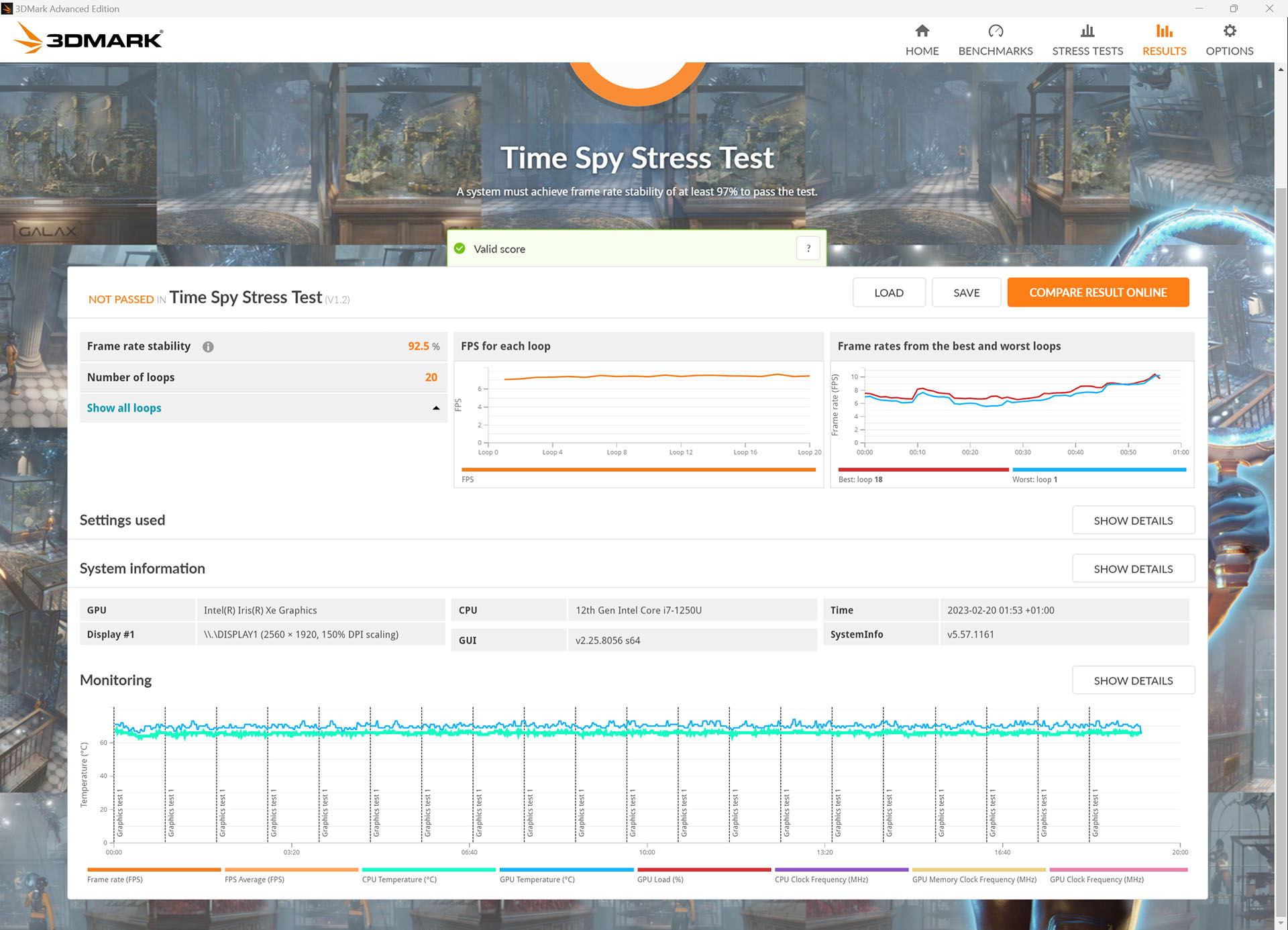Open the OPTIONS tab label
Image resolution: width=1288 pixels, height=930 pixels.
[1229, 51]
